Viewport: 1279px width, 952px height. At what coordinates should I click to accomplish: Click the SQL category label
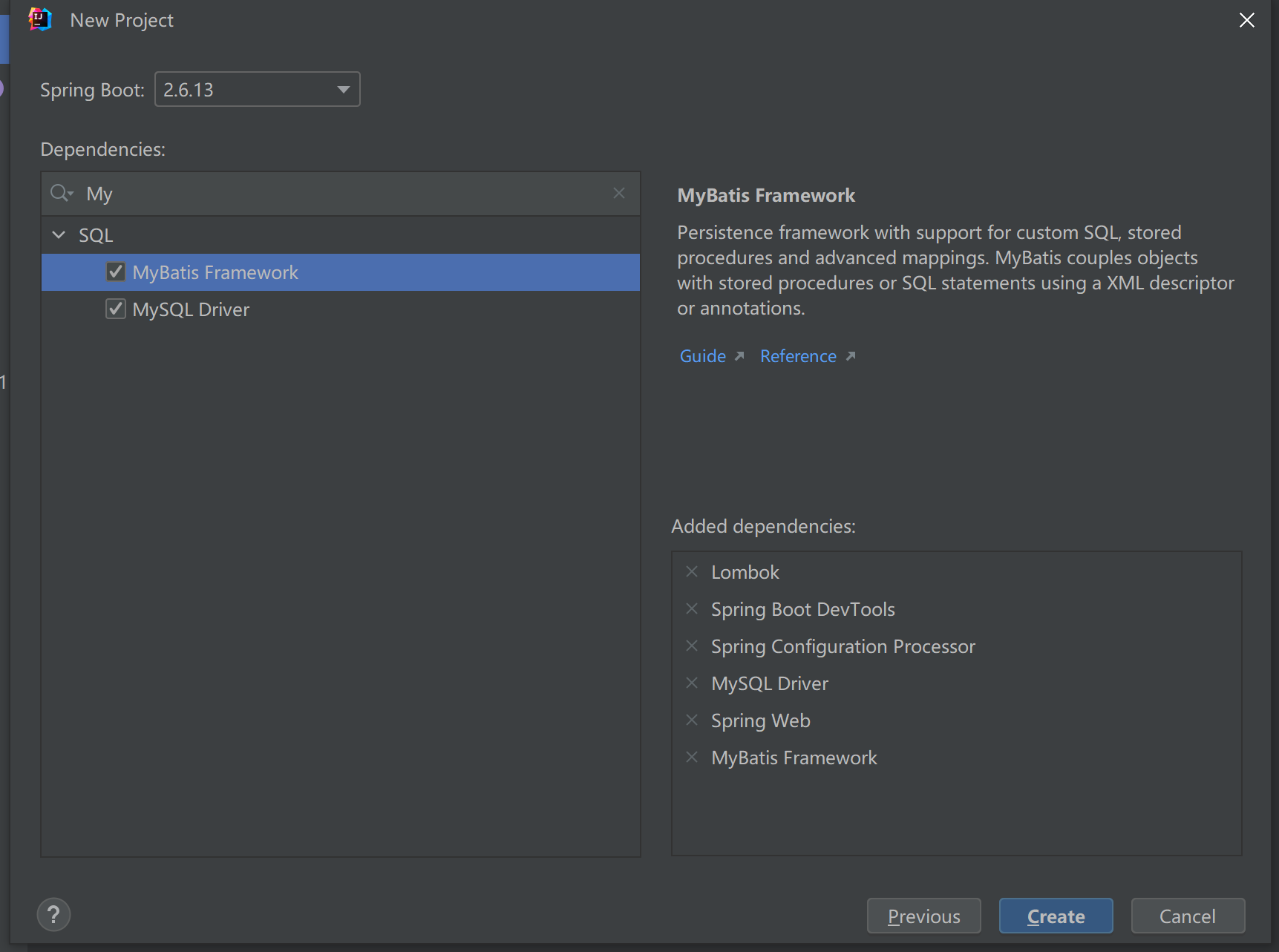(x=96, y=235)
